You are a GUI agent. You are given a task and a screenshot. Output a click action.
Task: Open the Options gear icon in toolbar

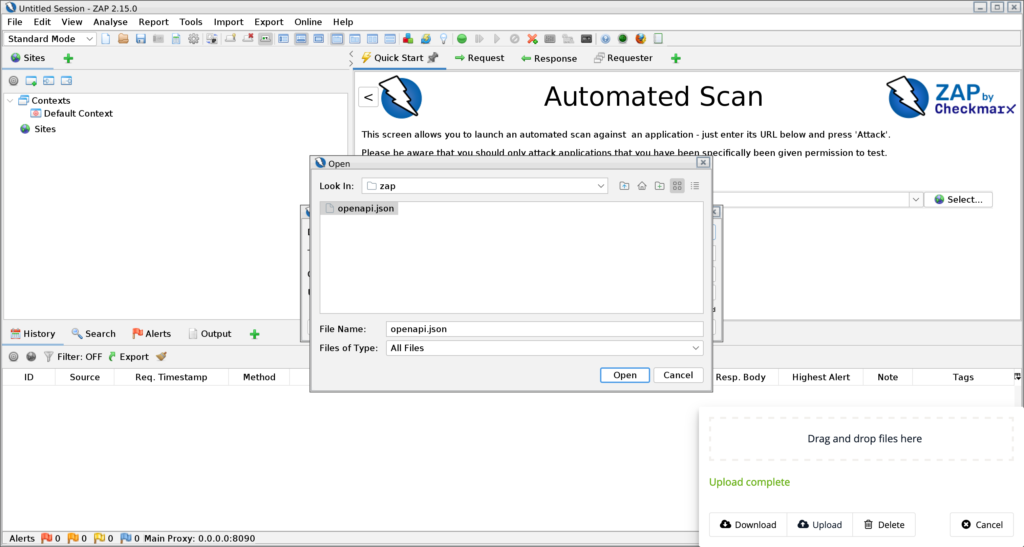(193, 39)
